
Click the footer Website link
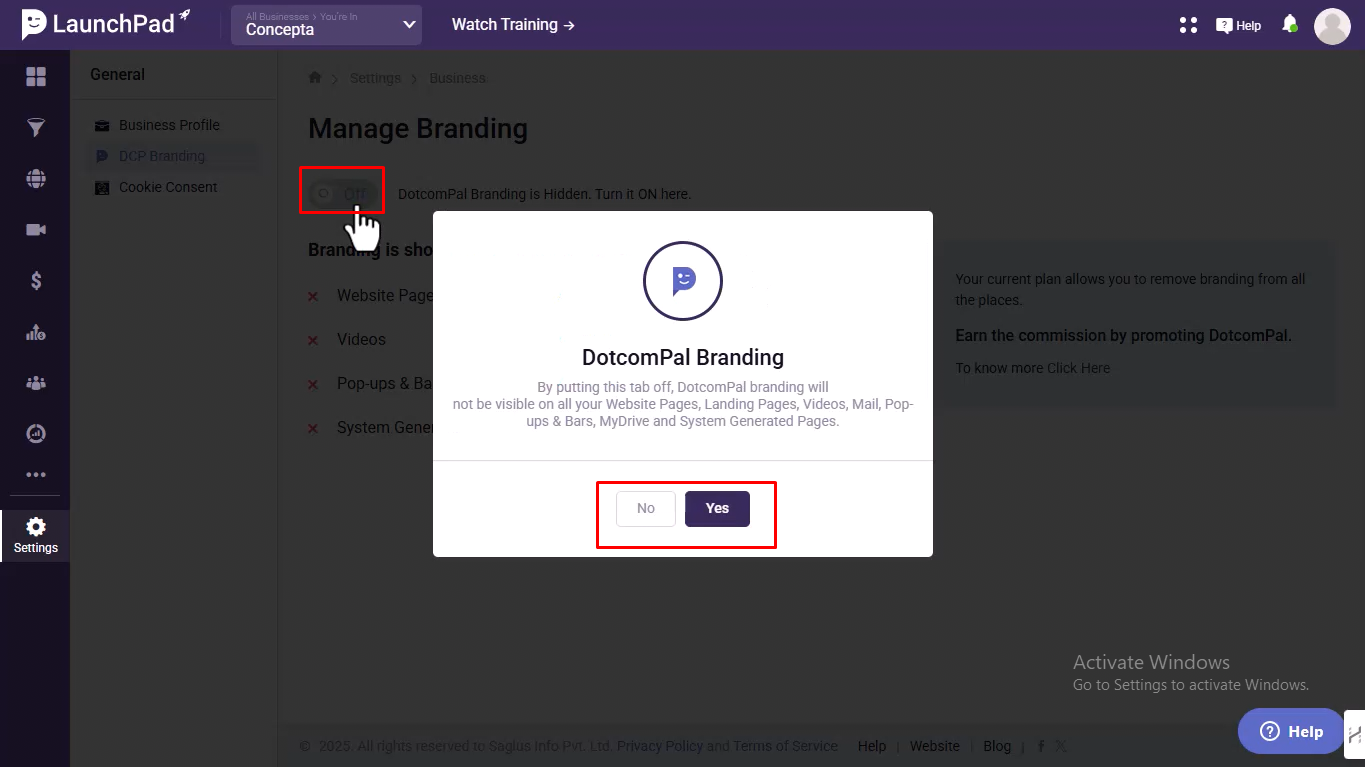tap(934, 746)
